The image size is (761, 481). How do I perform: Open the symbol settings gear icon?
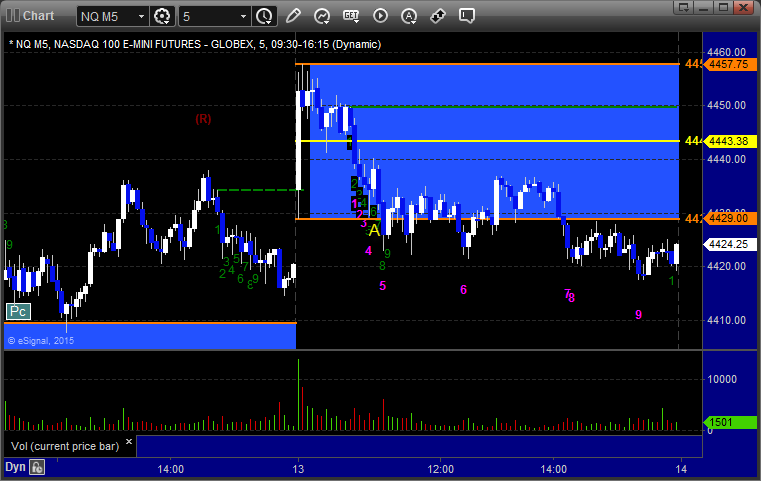coord(162,16)
